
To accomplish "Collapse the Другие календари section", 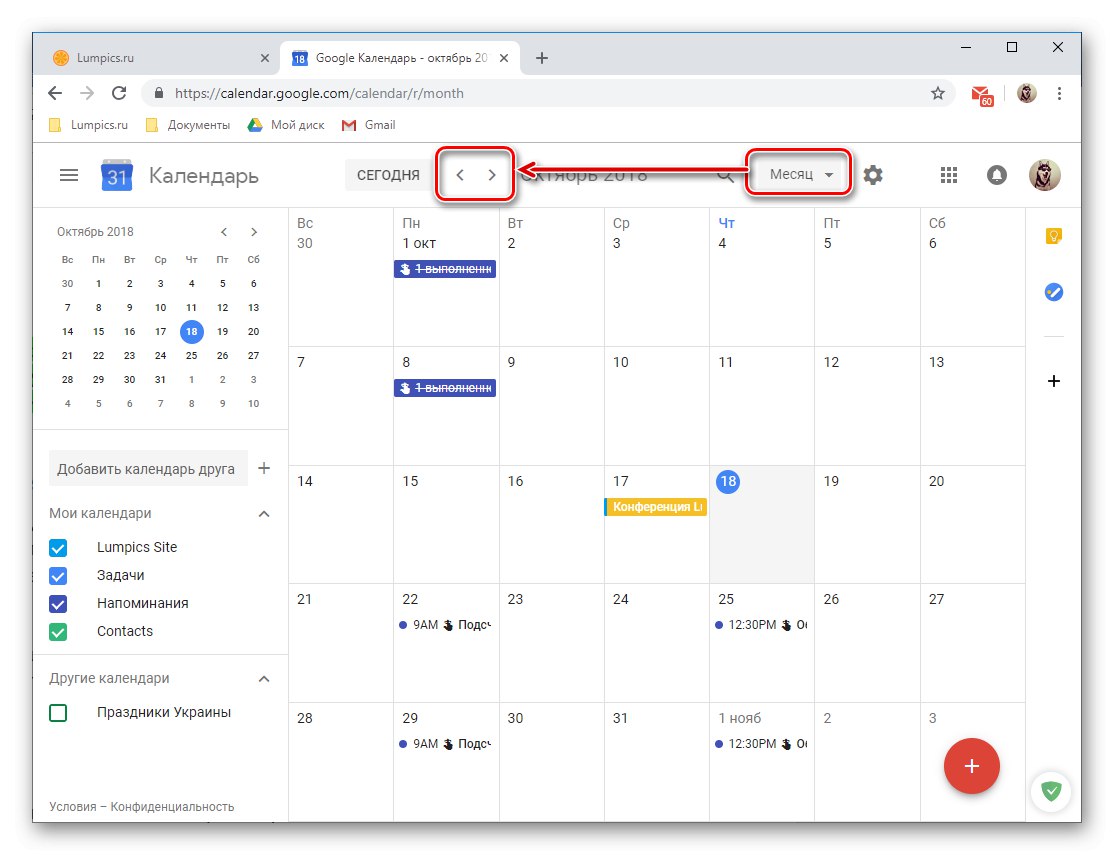I will pyautogui.click(x=263, y=678).
